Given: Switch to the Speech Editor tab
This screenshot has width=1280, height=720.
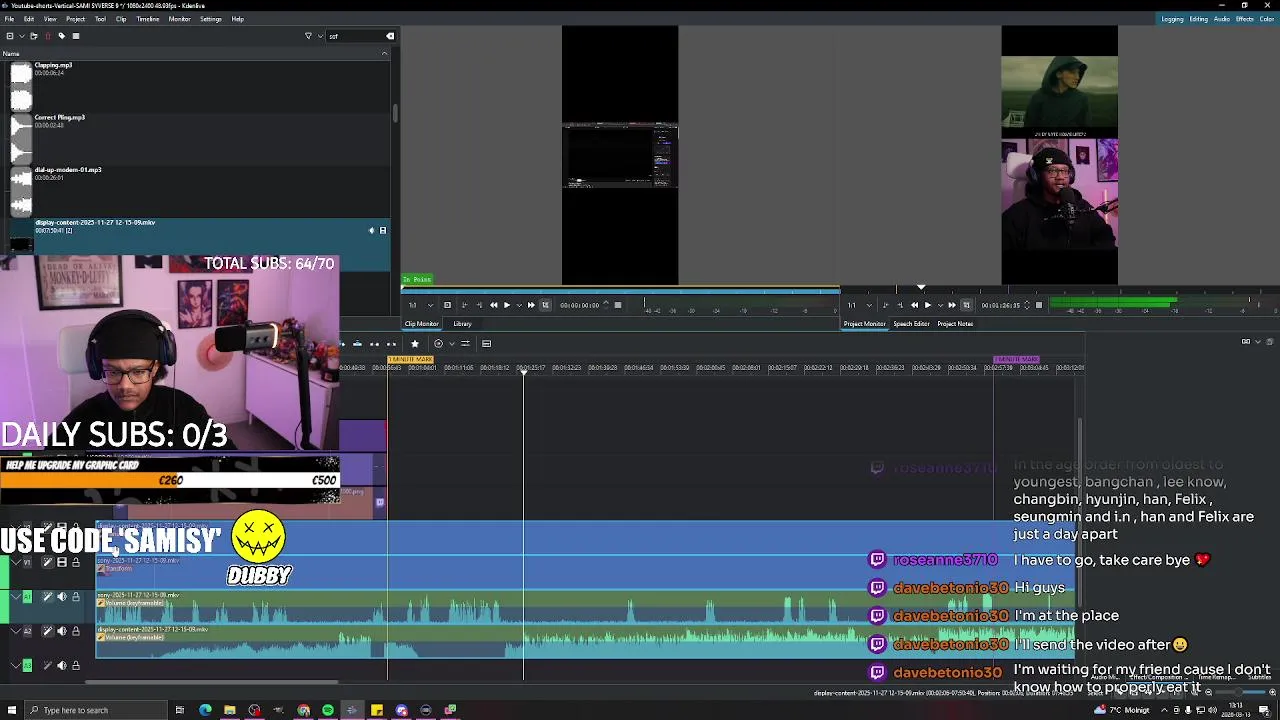Looking at the screenshot, I should tap(911, 324).
